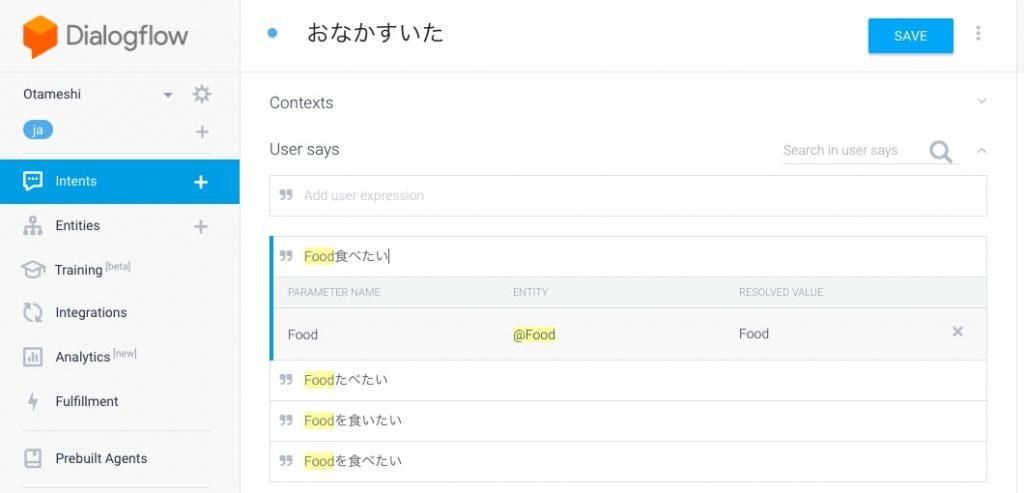Viewport: 1024px width, 493px height.
Task: Remove the Food parameter row
Action: click(957, 332)
